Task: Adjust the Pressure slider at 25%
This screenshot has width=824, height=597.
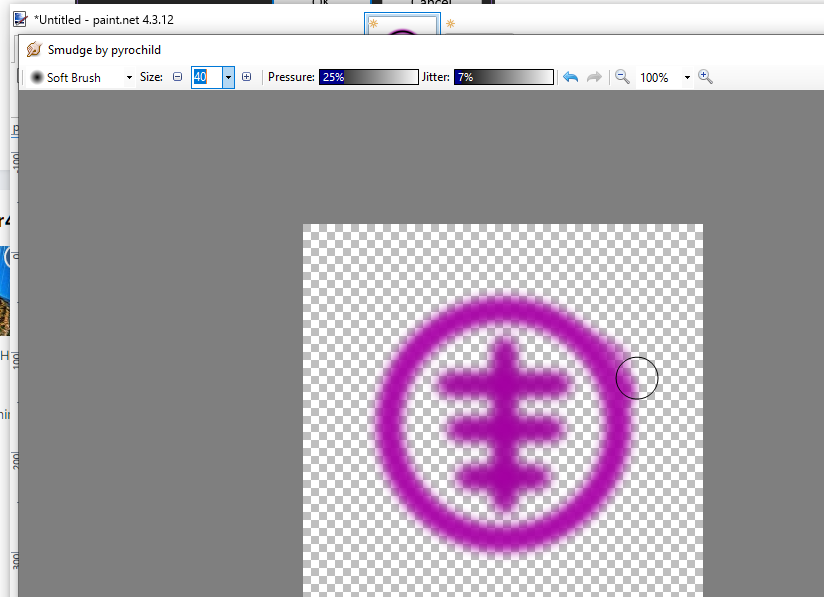Action: (369, 77)
